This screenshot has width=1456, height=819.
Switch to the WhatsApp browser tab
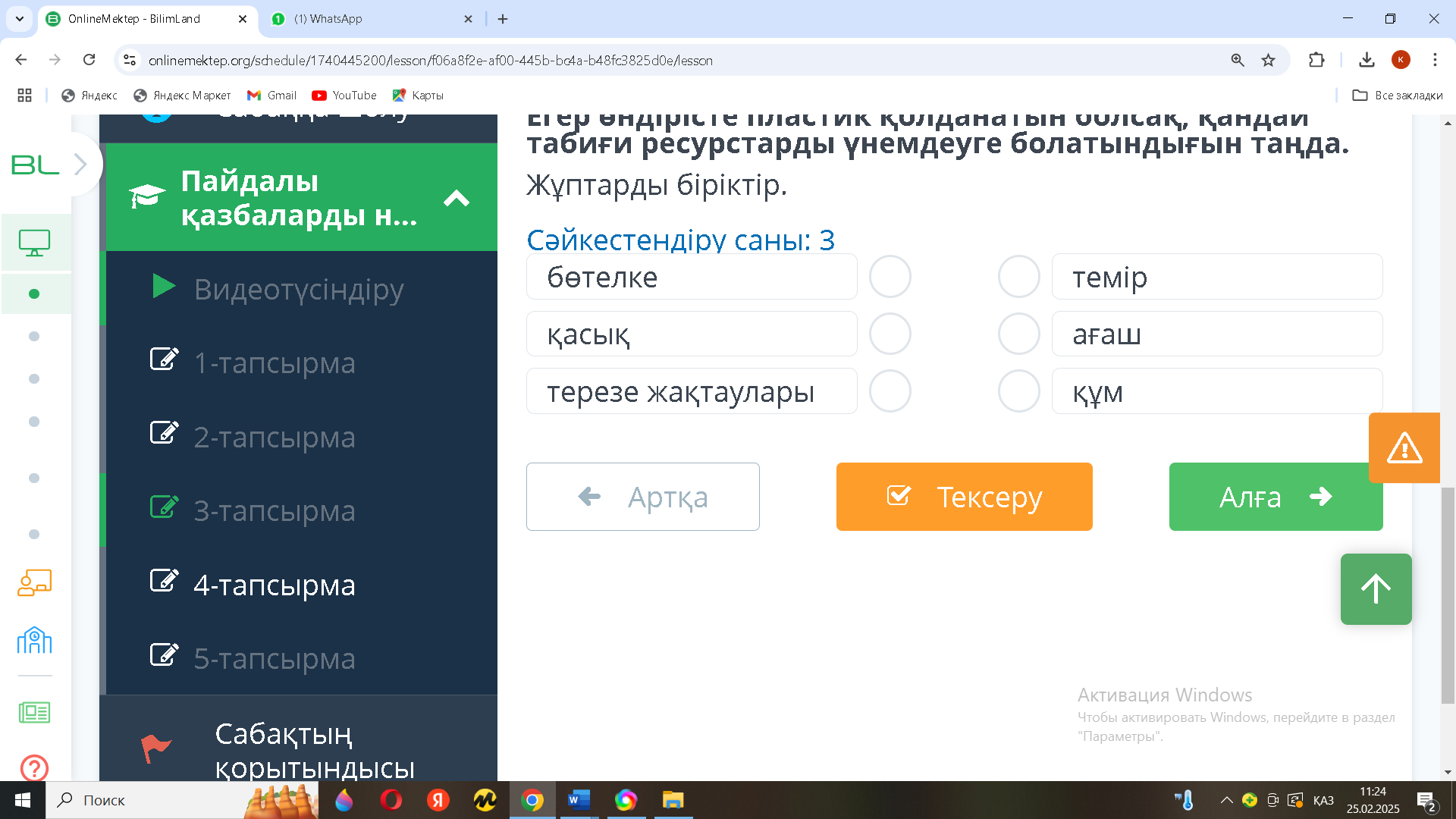335,19
